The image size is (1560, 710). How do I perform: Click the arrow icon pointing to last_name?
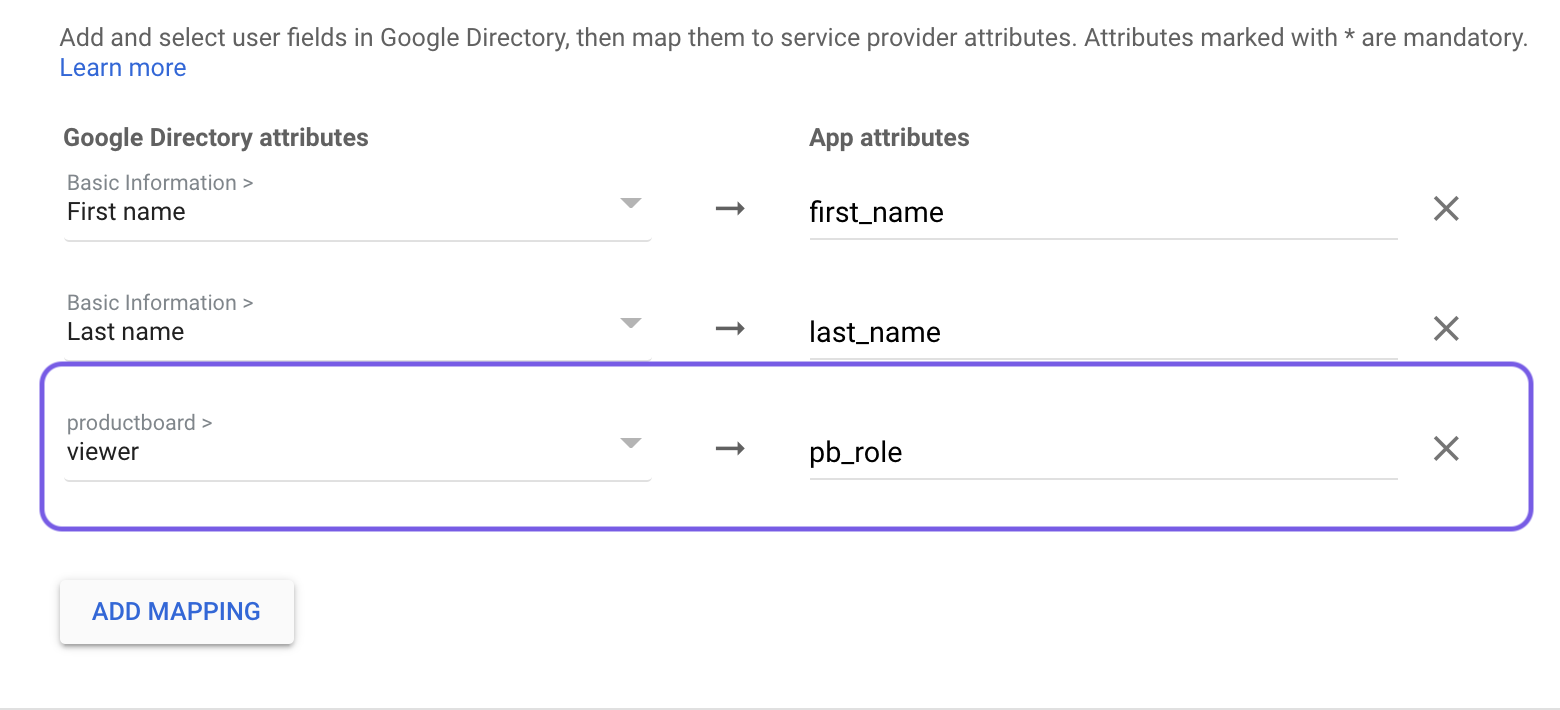[x=730, y=329]
